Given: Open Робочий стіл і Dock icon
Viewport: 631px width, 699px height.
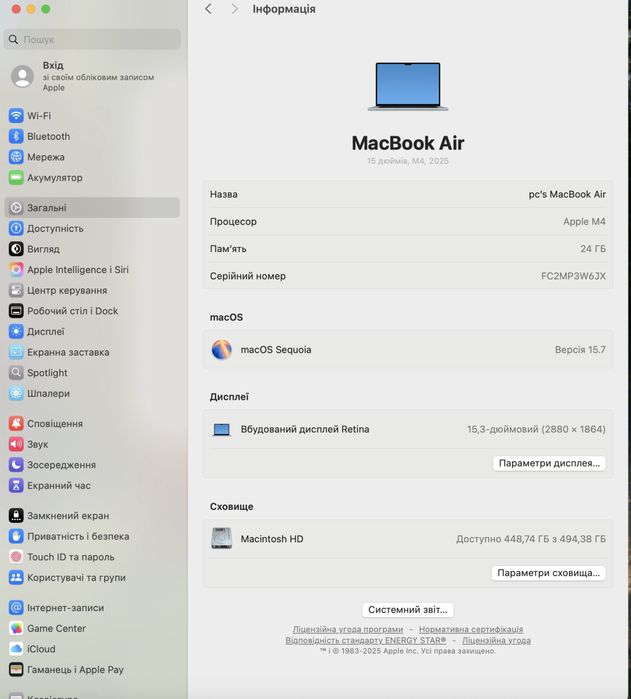Looking at the screenshot, I should pos(16,311).
